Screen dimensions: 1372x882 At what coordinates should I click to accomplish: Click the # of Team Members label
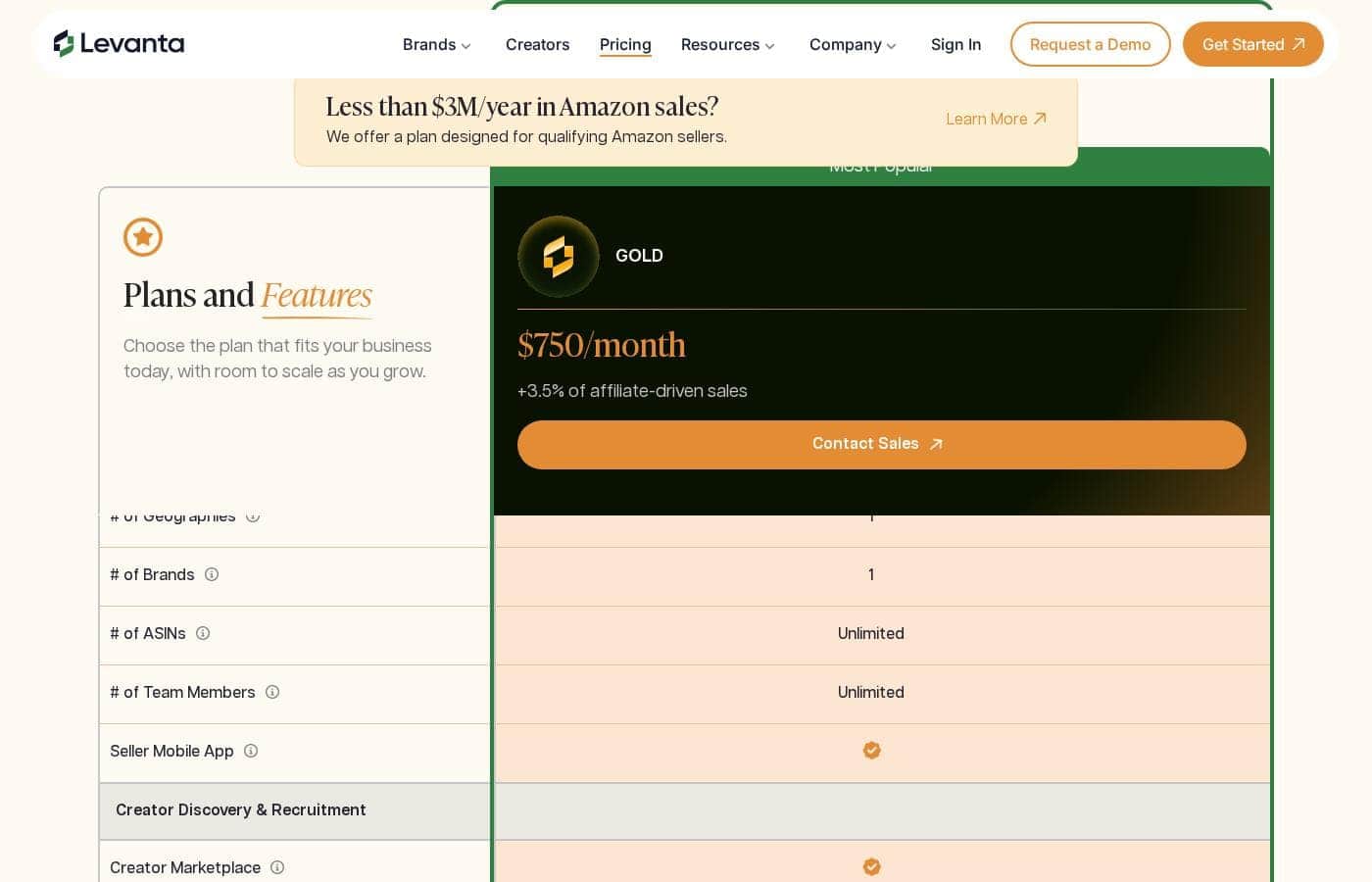[x=182, y=692]
